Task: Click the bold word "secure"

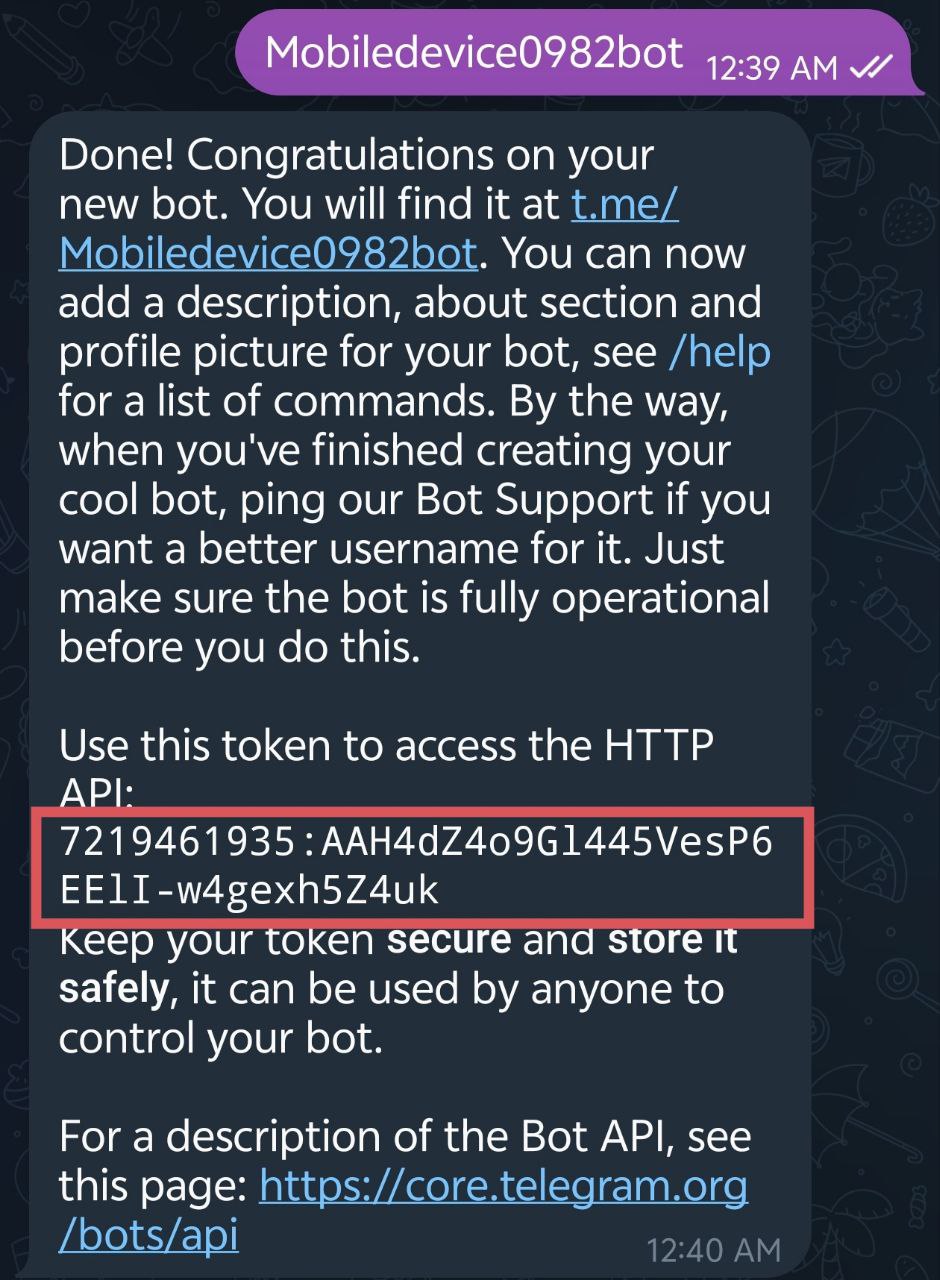Action: (x=449, y=941)
